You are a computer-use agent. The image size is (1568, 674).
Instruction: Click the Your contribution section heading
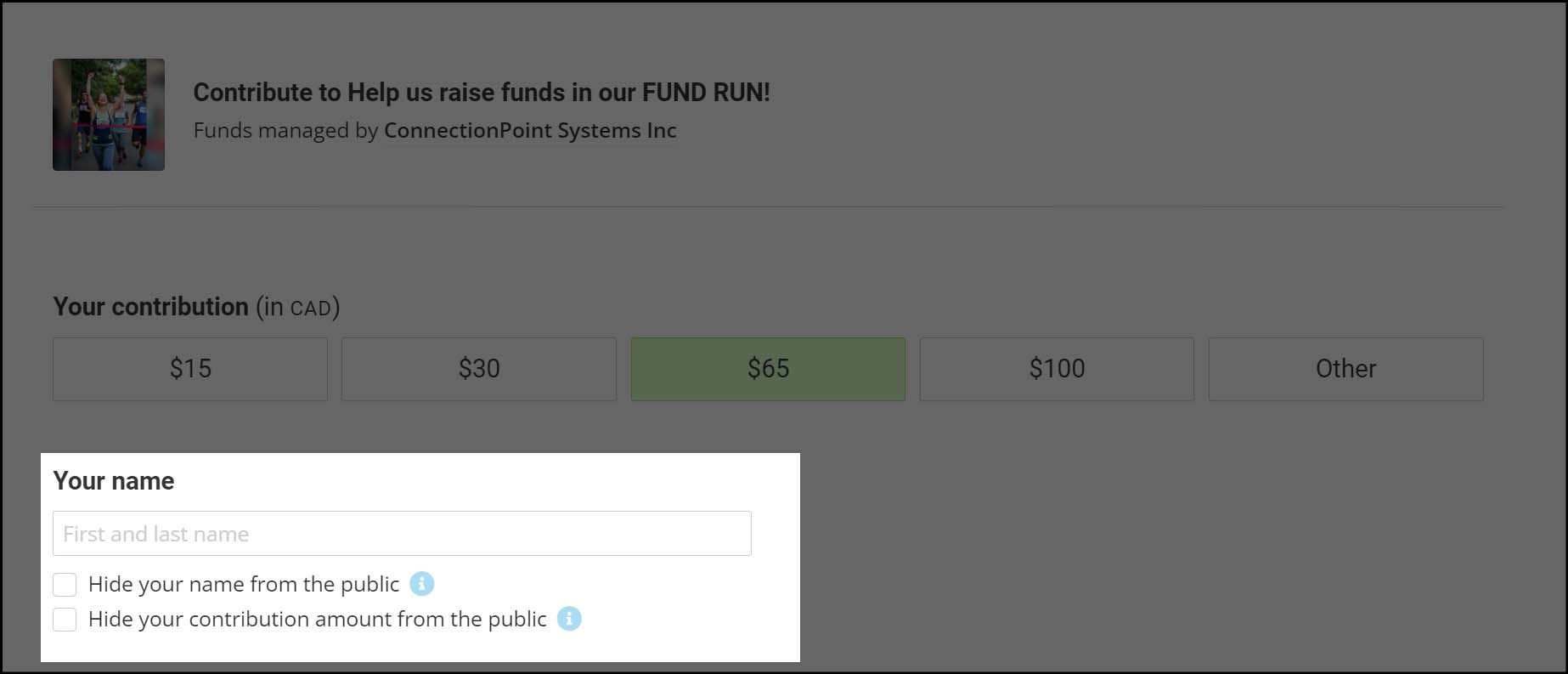click(150, 307)
